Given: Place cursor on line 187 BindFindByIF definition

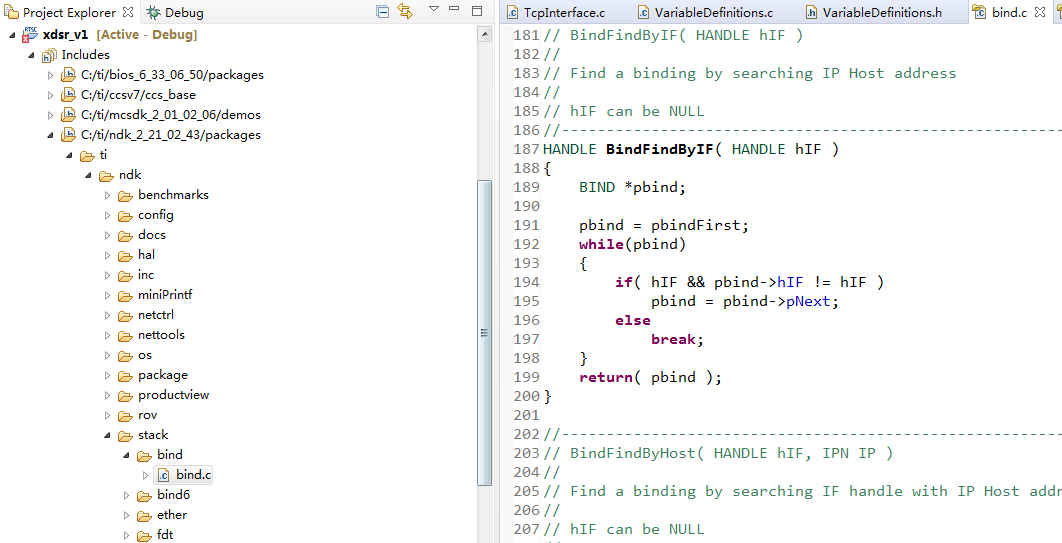Looking at the screenshot, I should click(x=659, y=149).
